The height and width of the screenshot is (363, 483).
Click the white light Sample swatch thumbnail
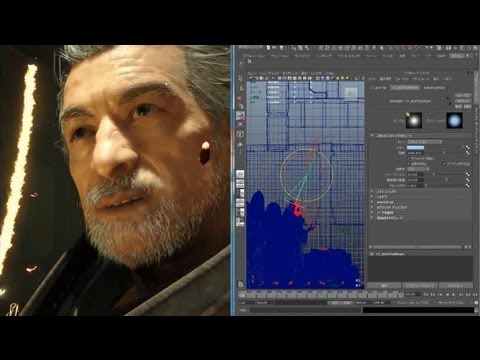(x=414, y=120)
